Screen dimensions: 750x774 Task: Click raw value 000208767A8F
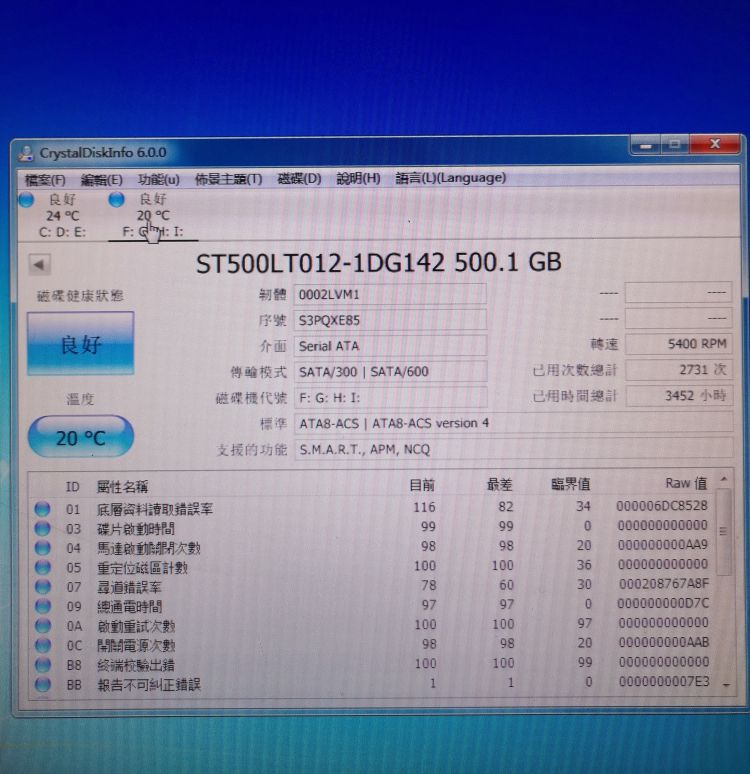664,584
